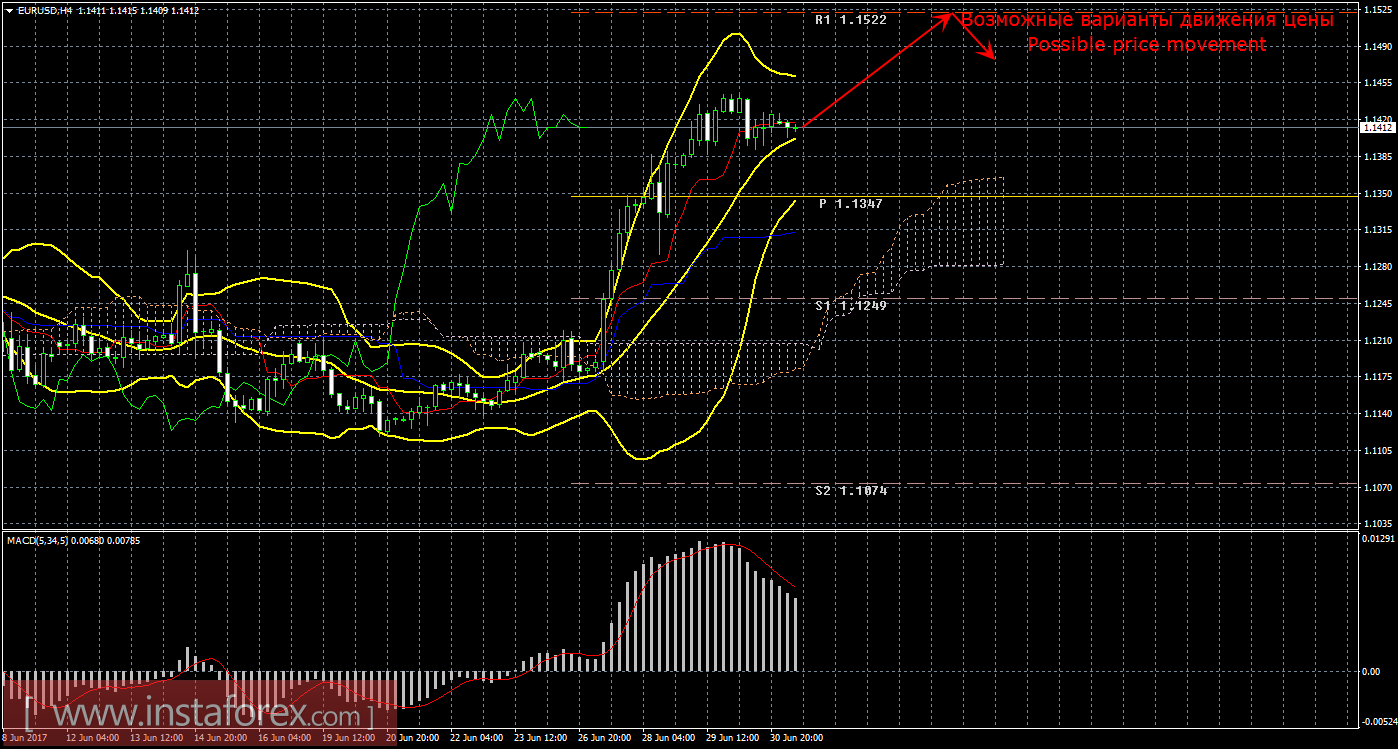The image size is (1398, 749).
Task: Click 1.1140 on the price axis
Action: [1379, 414]
